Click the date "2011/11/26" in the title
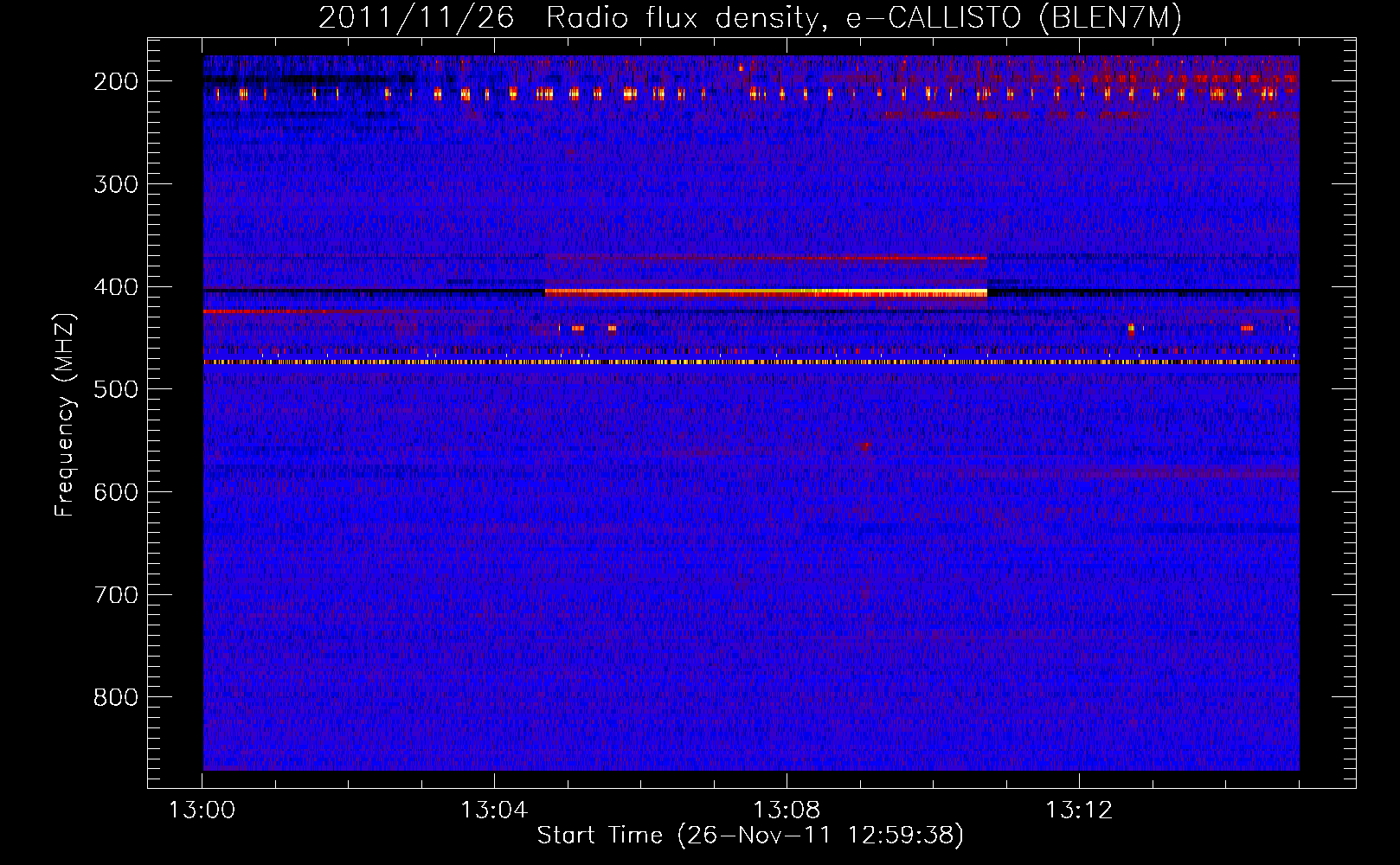The width and height of the screenshot is (1400, 865). coord(416,18)
